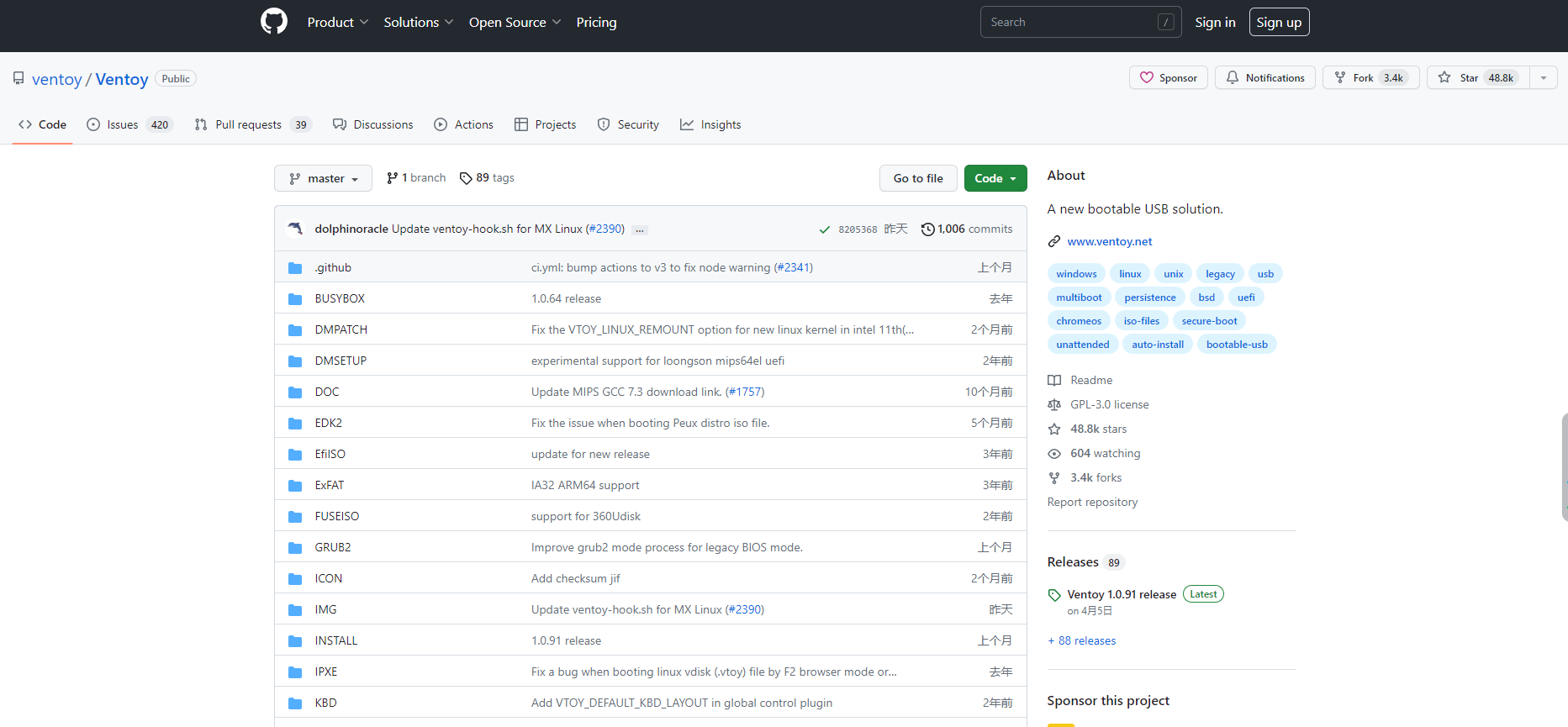1568x727 pixels.
Task: Click commit hash 8205368
Action: coord(858,229)
